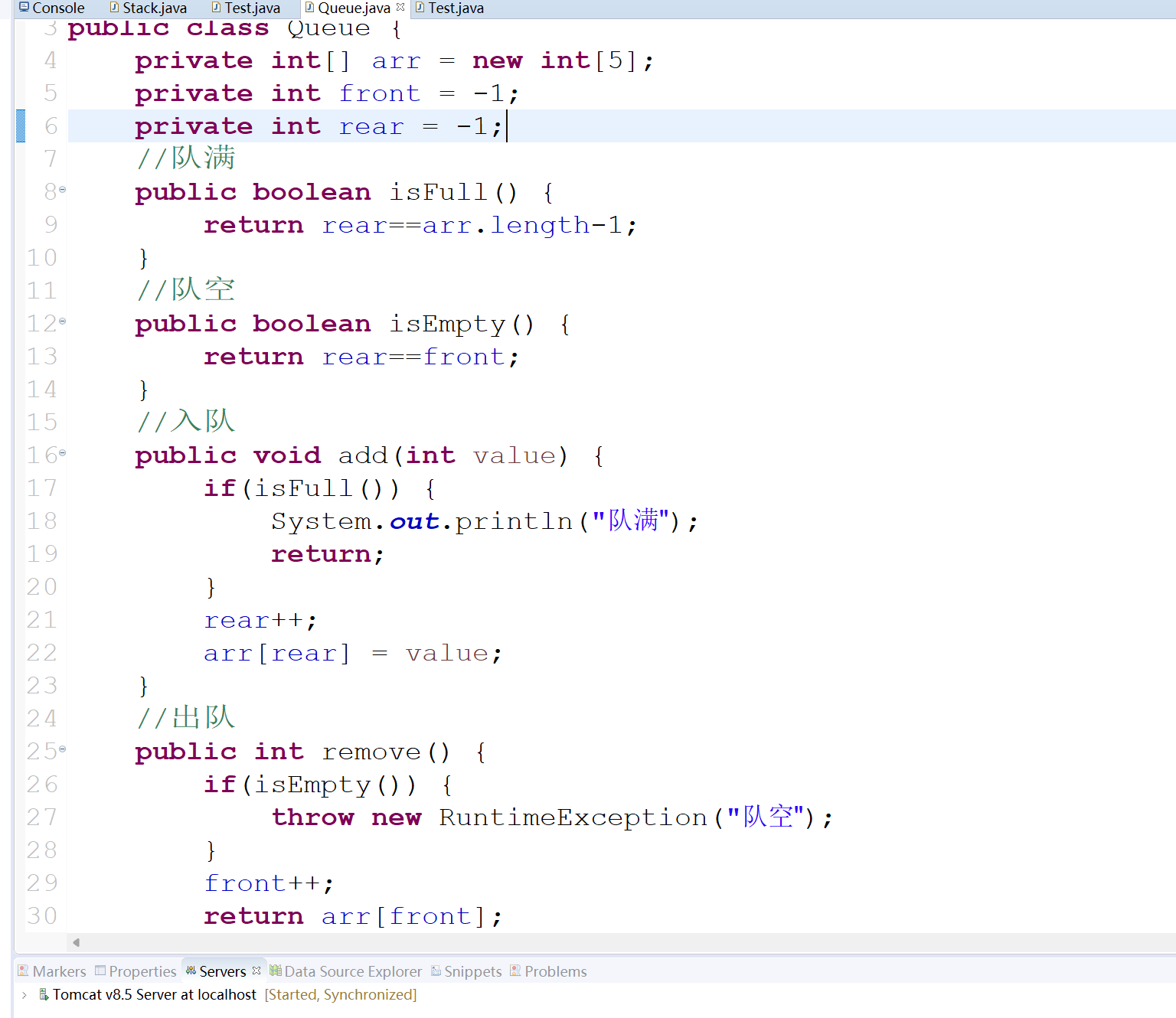Close the Queue.java tab

[x=400, y=7]
